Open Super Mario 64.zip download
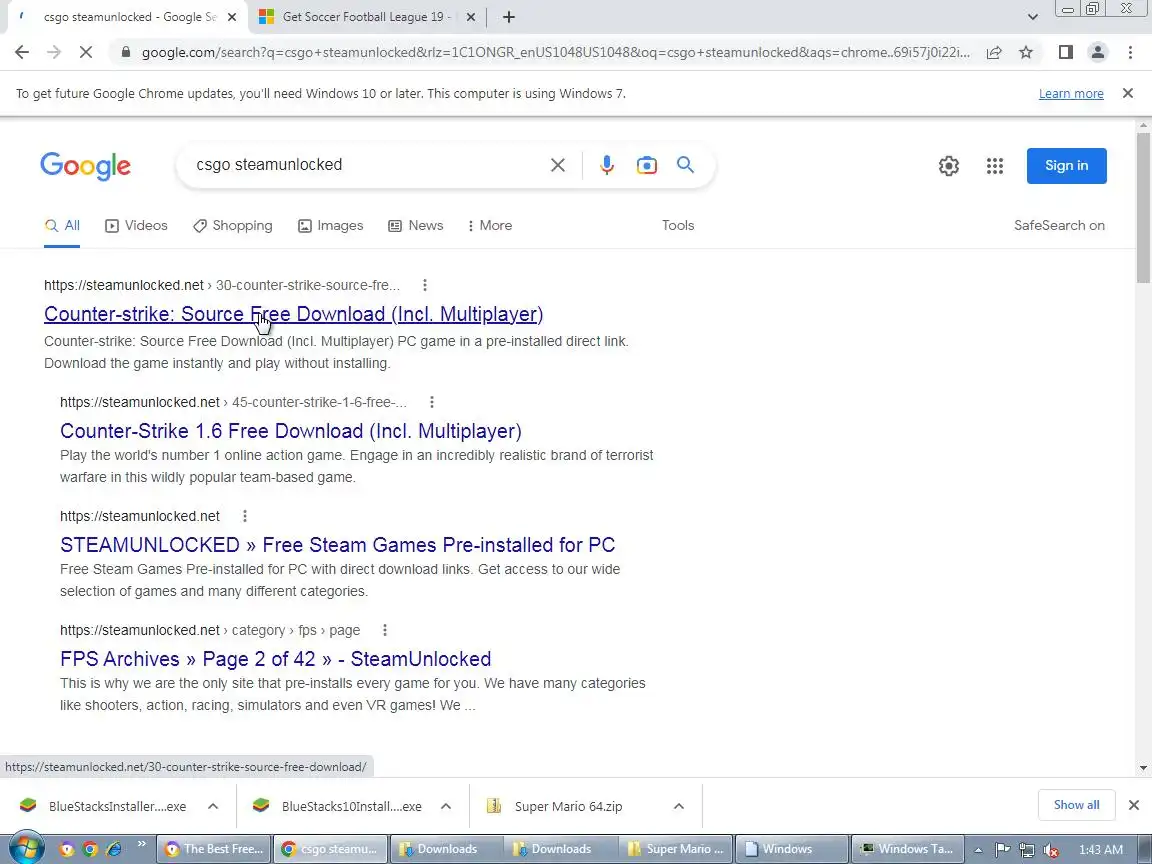The image size is (1152, 864). coord(568,806)
